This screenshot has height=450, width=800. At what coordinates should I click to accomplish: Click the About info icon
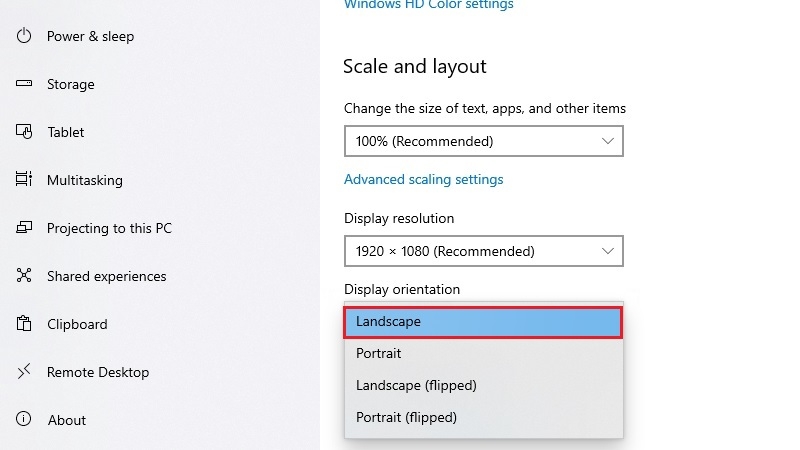click(23, 419)
